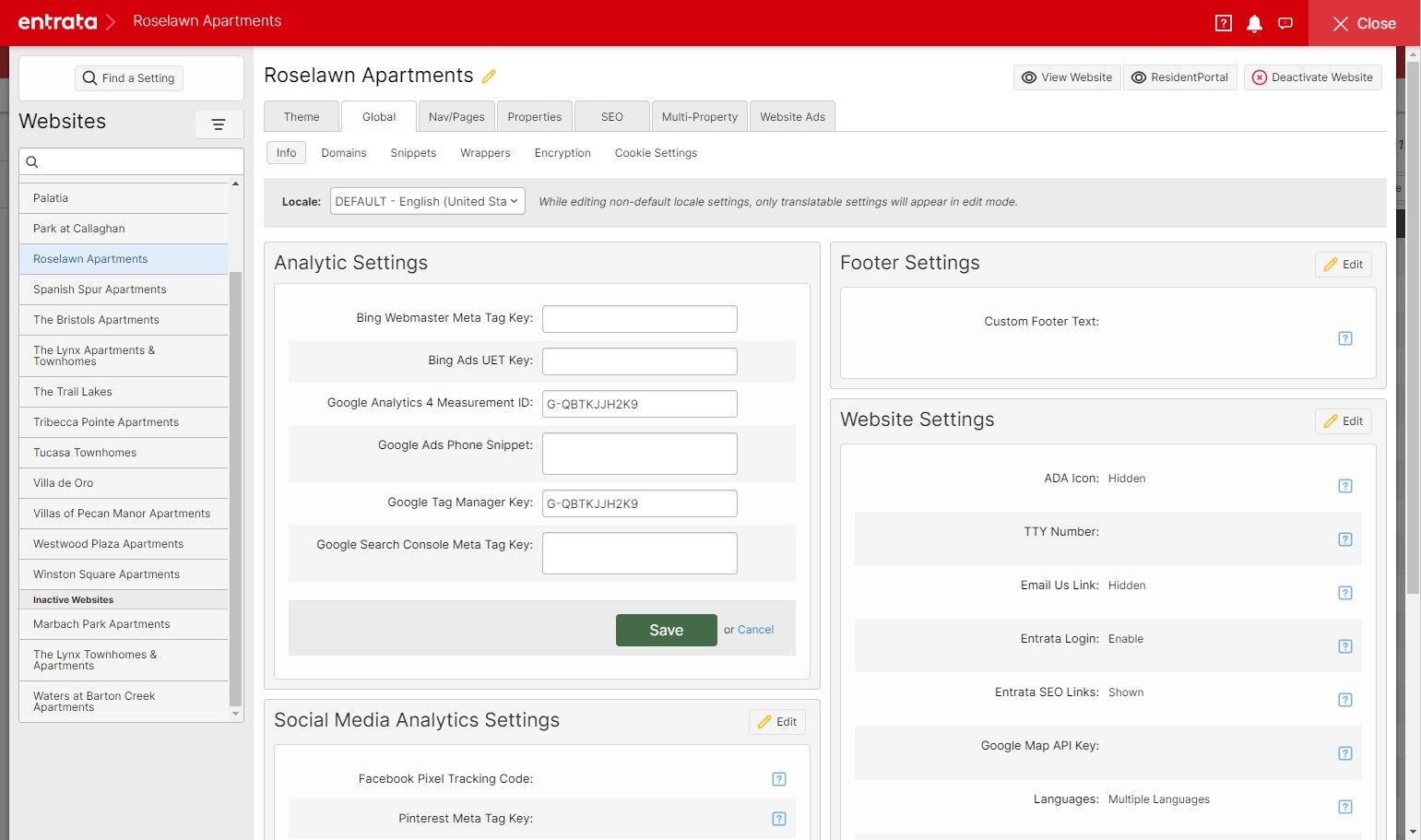Open the Wrappers sub-tab
1421x840 pixels.
point(485,153)
